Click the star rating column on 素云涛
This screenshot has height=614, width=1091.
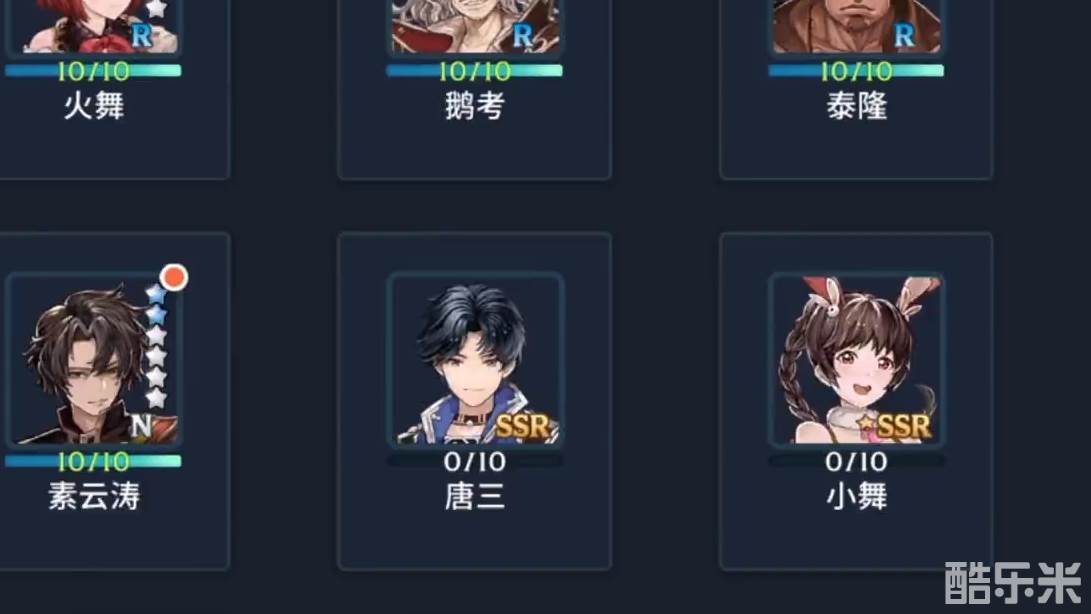[x=156, y=346]
